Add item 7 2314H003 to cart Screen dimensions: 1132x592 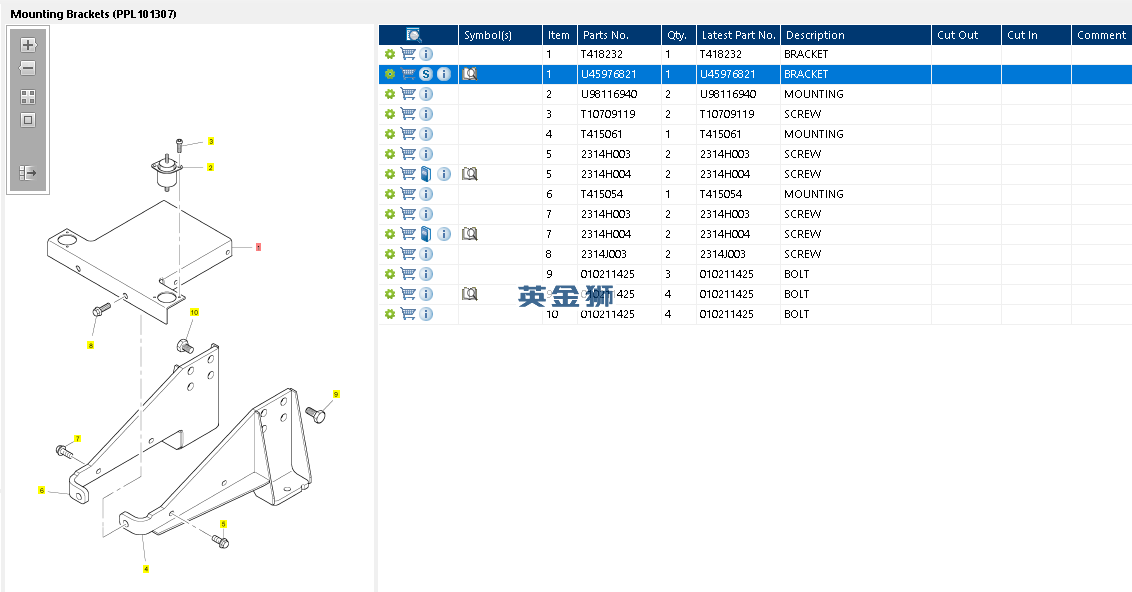click(408, 214)
